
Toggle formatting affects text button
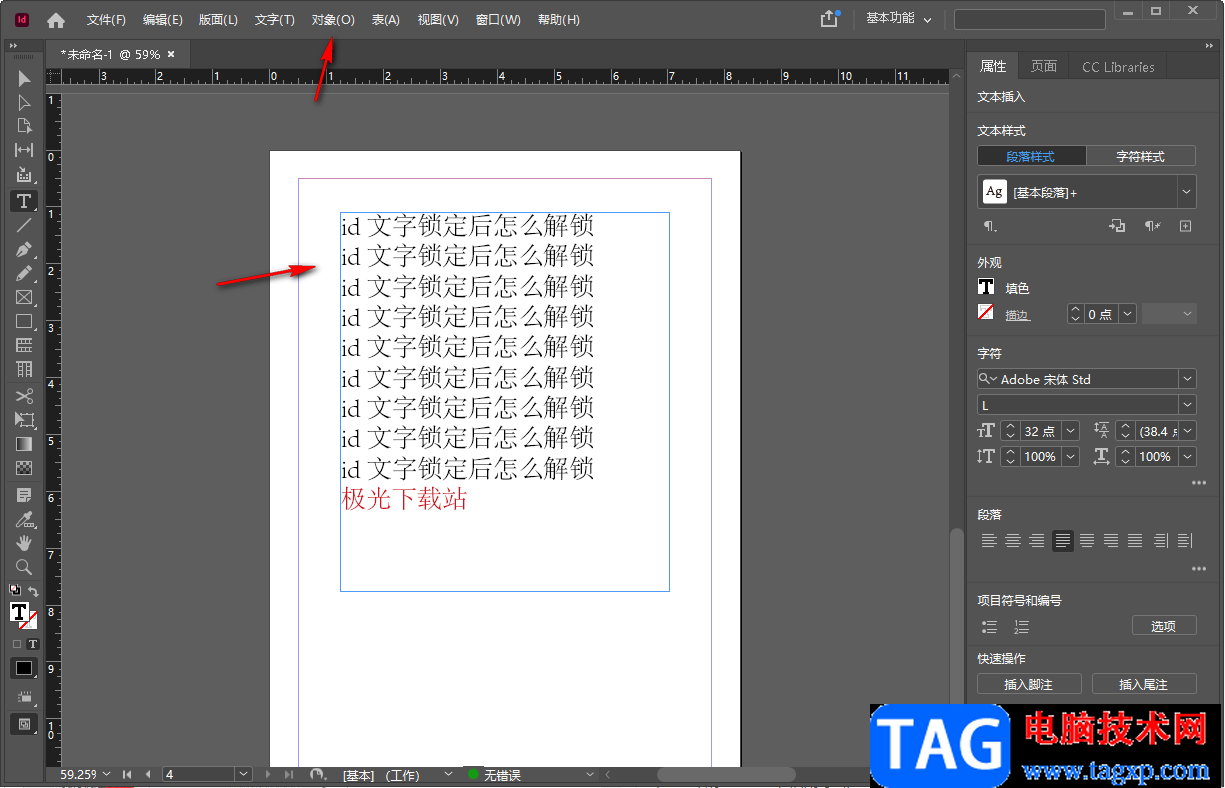click(32, 644)
